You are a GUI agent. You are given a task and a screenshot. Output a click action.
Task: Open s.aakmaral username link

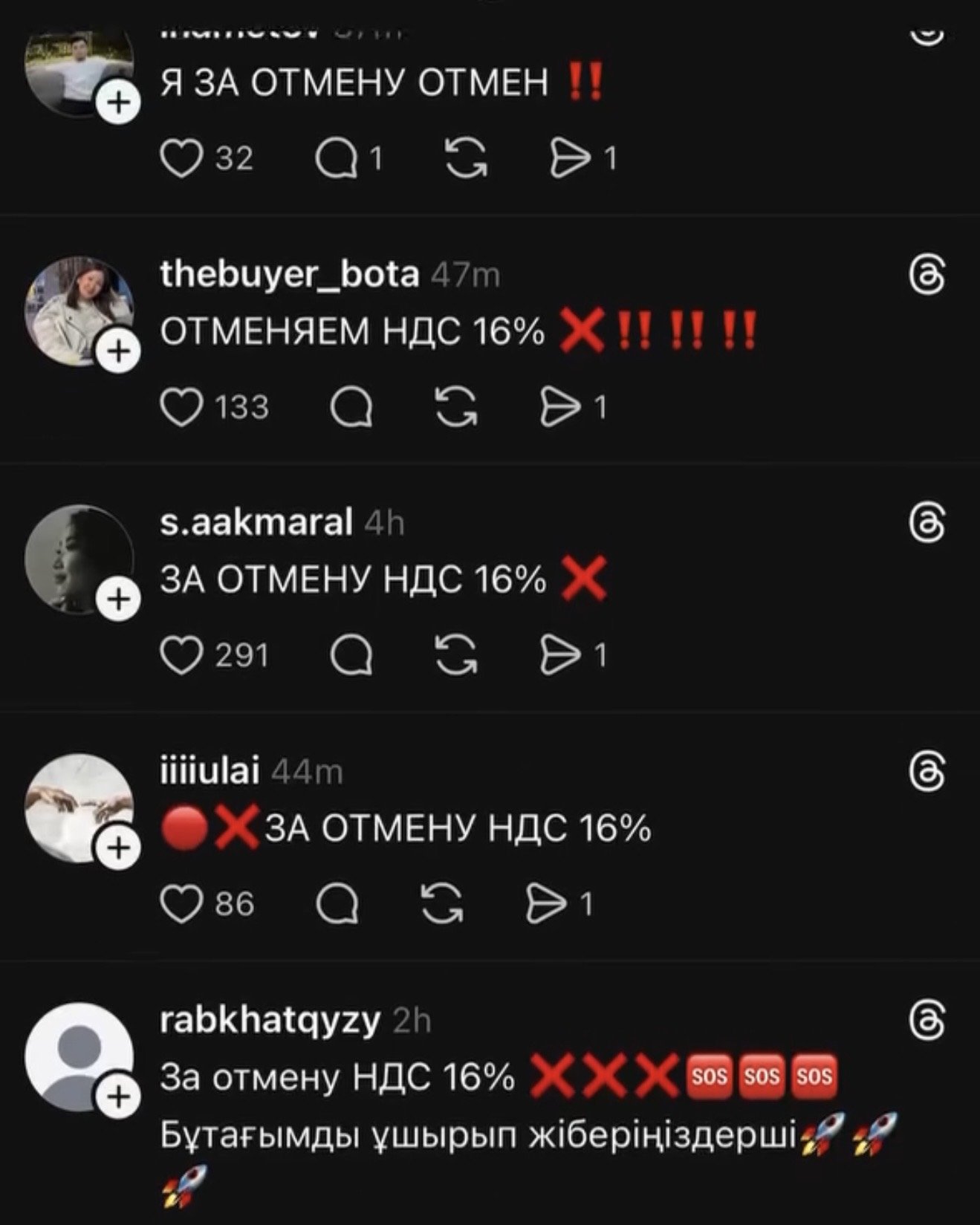coord(256,523)
